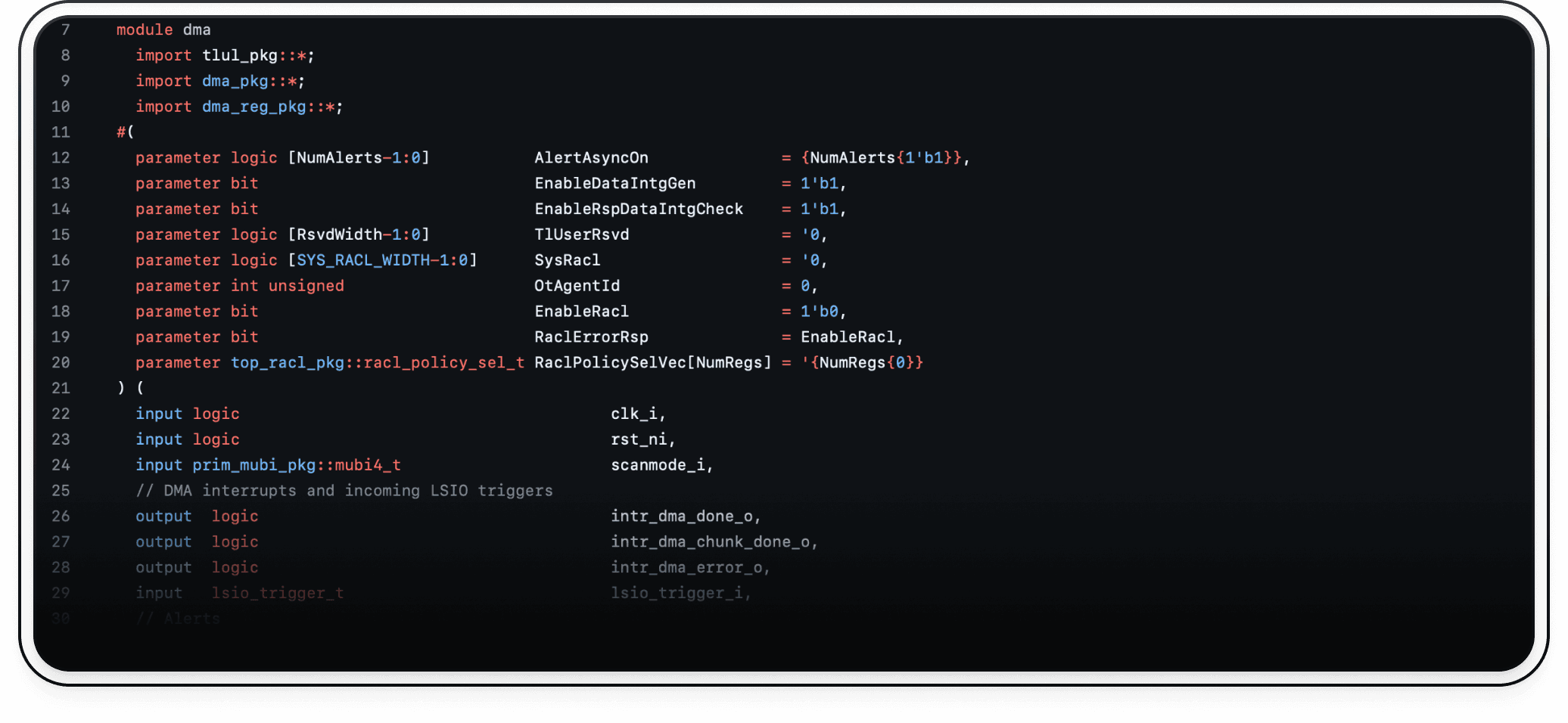The width and height of the screenshot is (1568, 723).
Task: Click SYS_RACL_WIDTH constant on line 16
Action: coord(363,260)
